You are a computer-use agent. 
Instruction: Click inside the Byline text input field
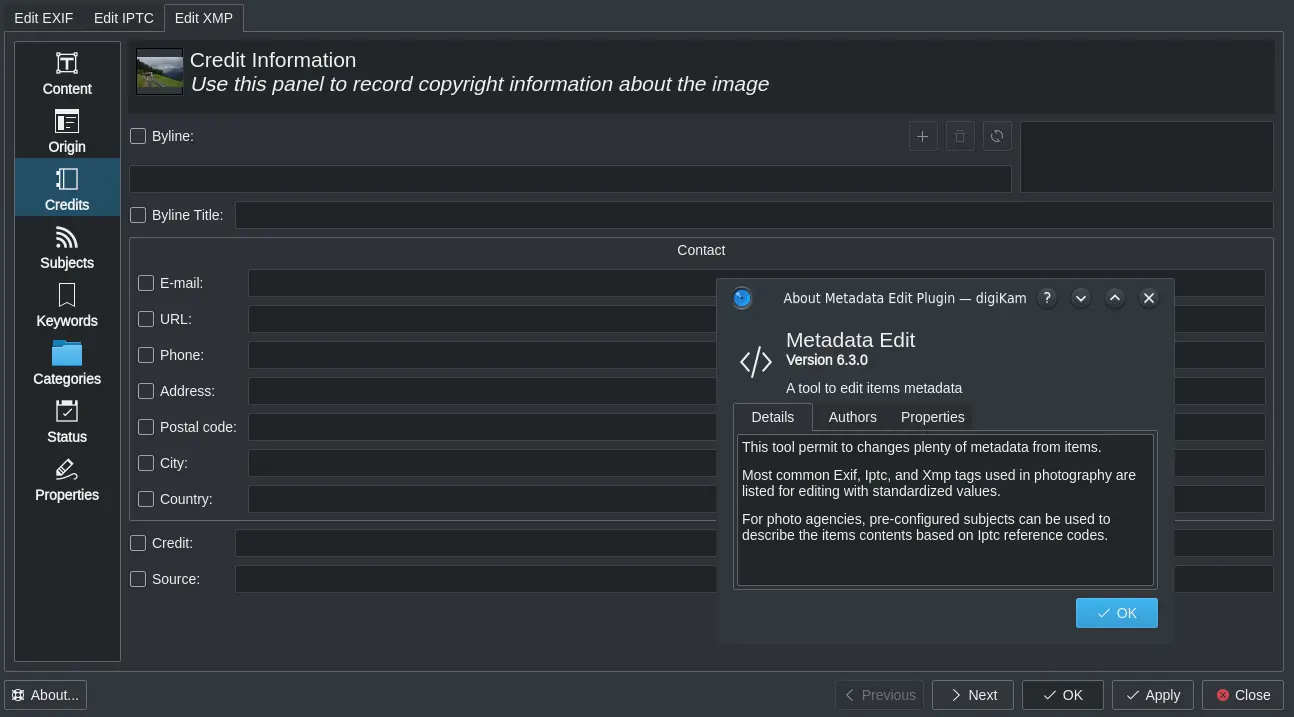570,178
